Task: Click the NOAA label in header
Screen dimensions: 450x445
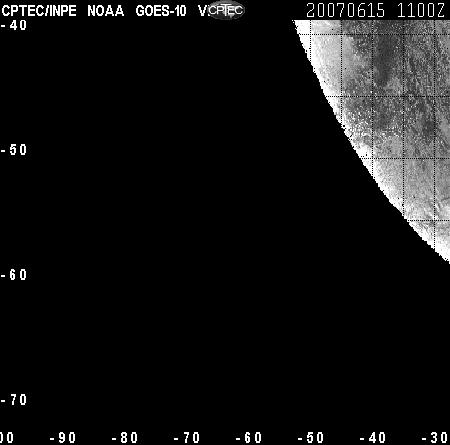Action: (x=106, y=11)
